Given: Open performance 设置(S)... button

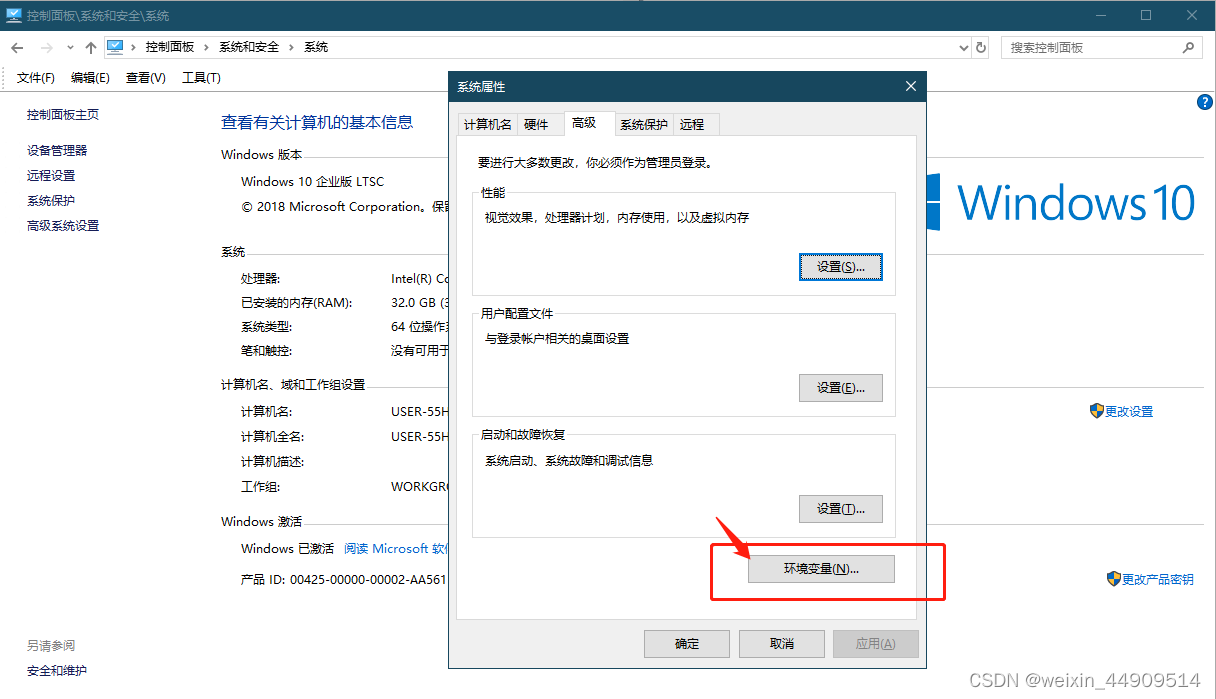Looking at the screenshot, I should pyautogui.click(x=841, y=267).
